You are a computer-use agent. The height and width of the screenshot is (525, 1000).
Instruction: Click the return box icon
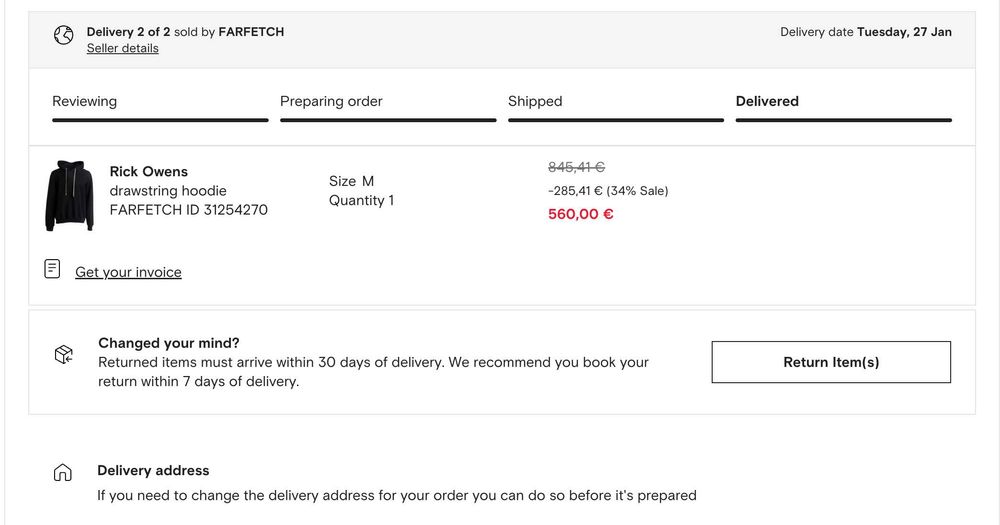tap(63, 354)
